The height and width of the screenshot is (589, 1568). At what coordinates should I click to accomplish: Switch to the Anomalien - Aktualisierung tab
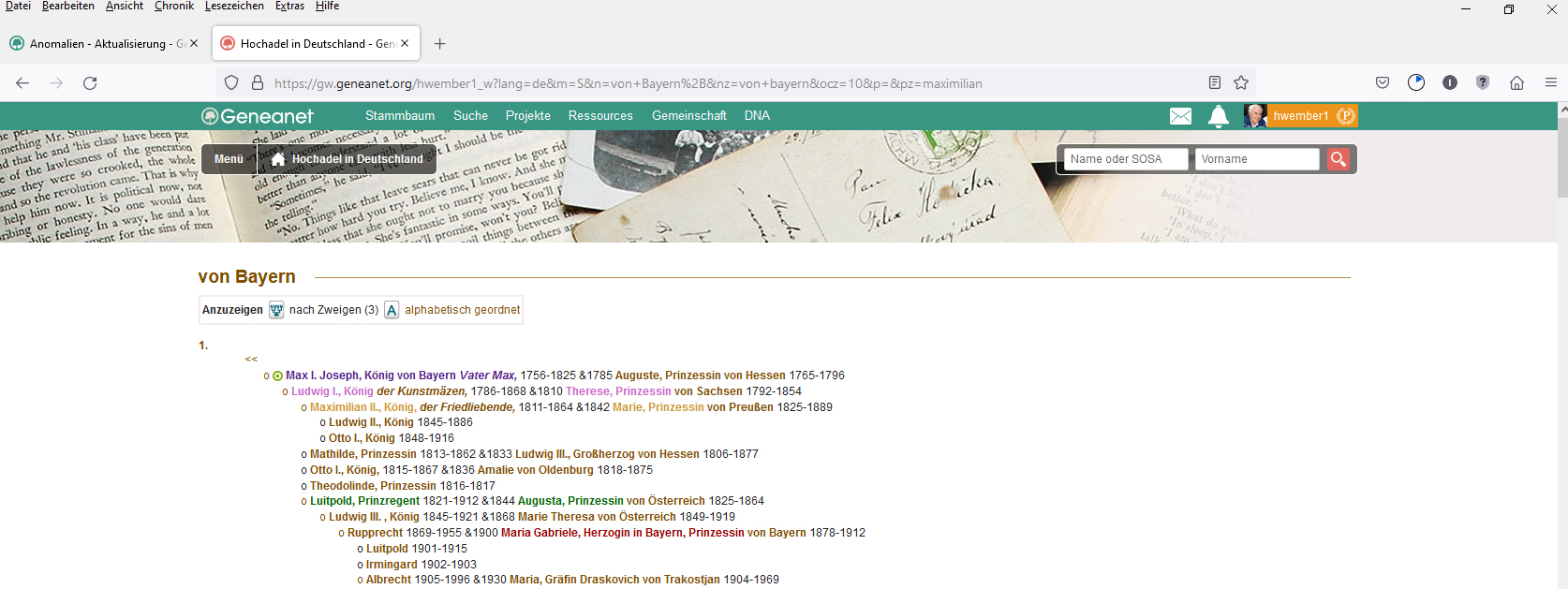pos(98,44)
